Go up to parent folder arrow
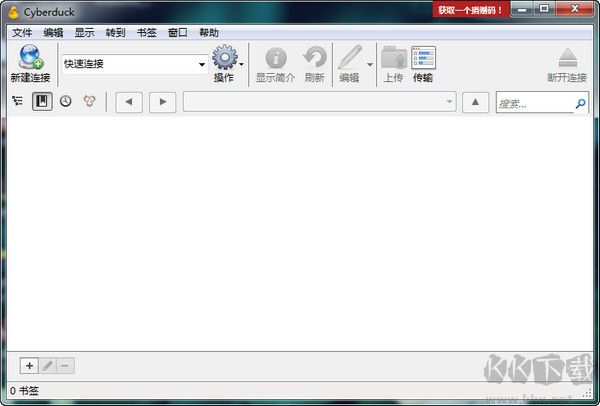 pos(477,102)
